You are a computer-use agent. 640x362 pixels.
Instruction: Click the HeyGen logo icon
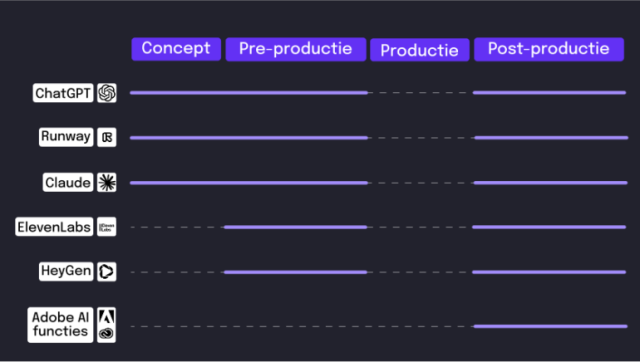107,272
